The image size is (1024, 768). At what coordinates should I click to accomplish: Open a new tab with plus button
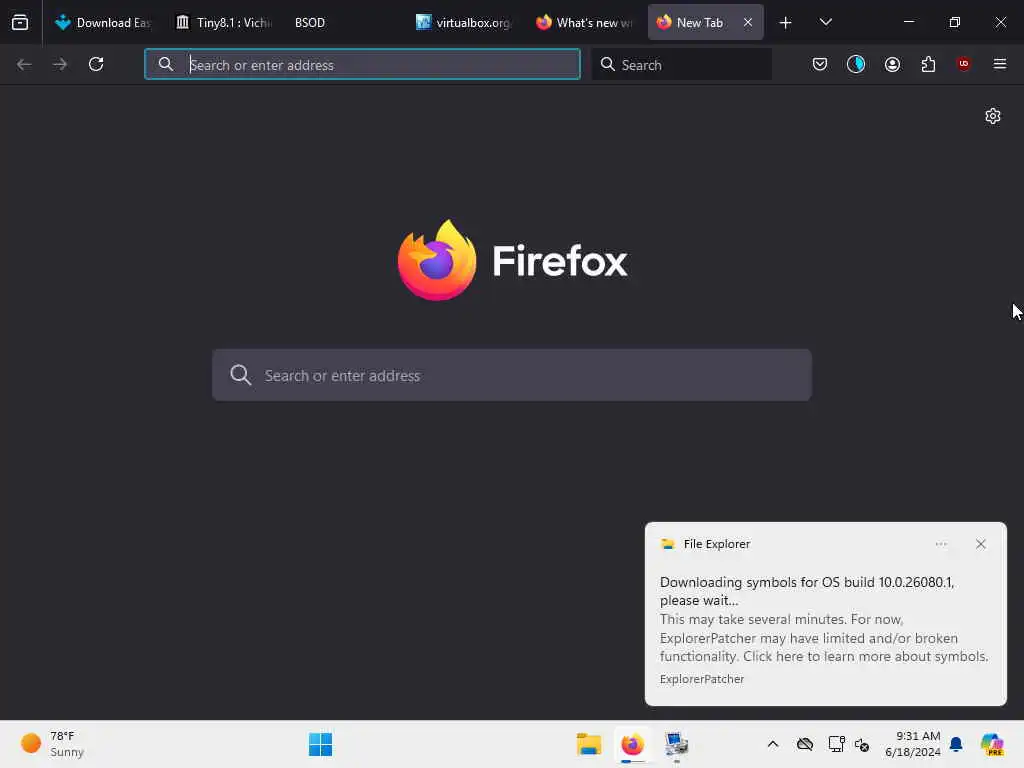click(785, 23)
